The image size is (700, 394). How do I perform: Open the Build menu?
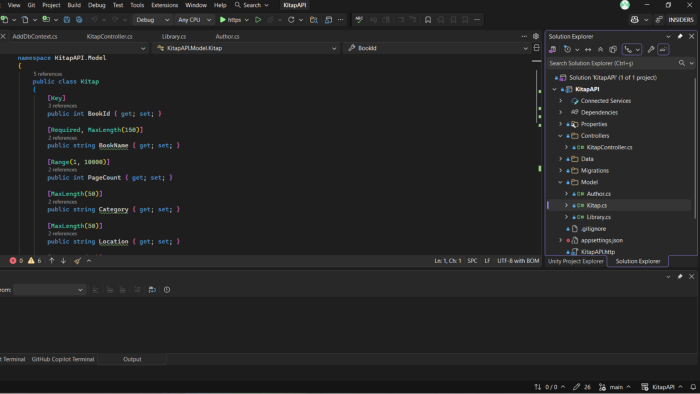(74, 5)
